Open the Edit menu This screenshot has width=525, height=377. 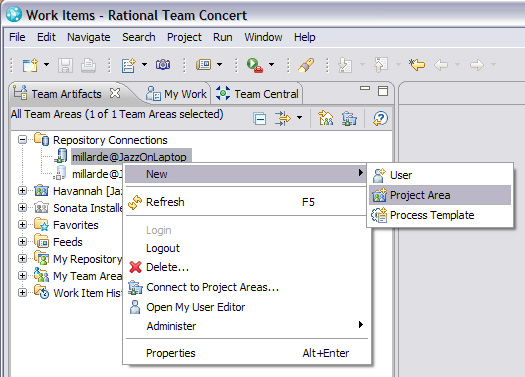click(x=46, y=37)
